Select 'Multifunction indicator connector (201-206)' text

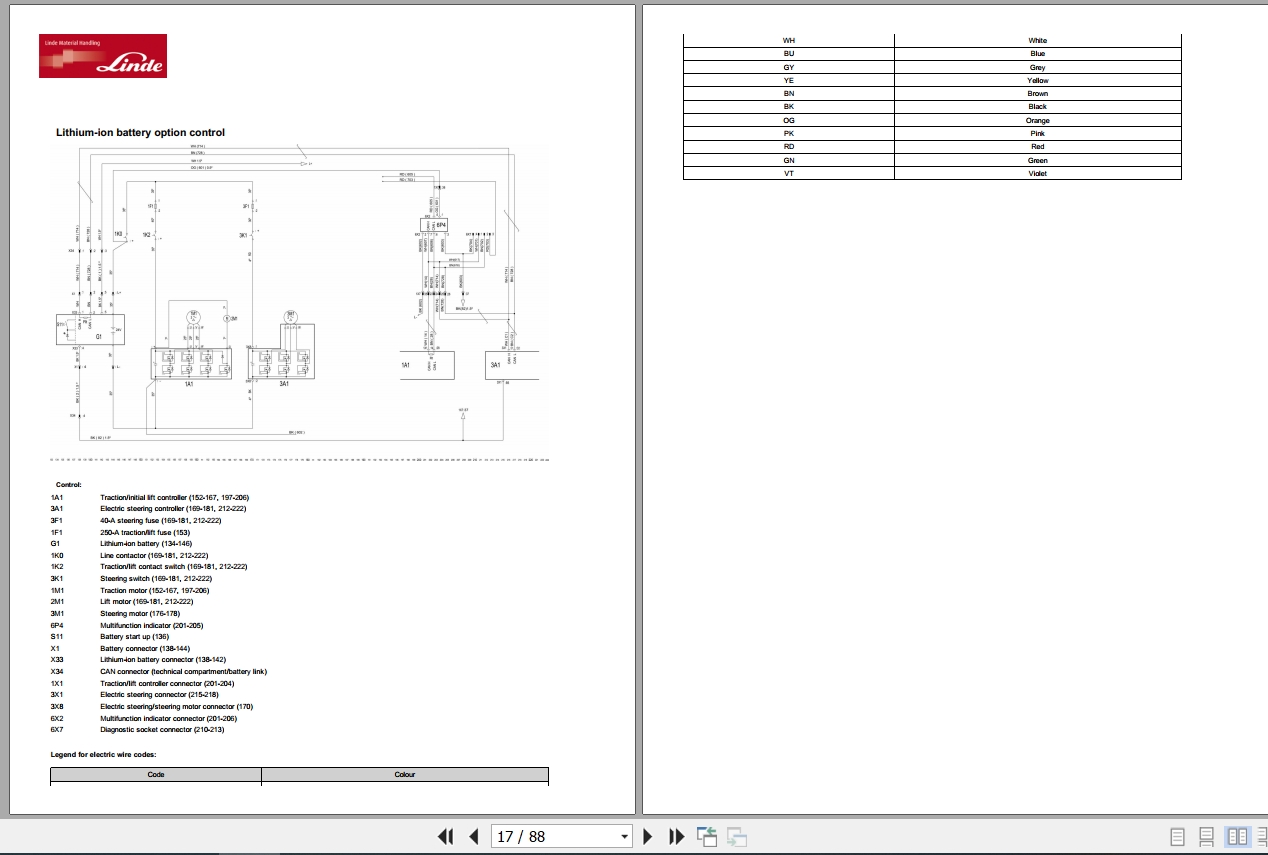tap(168, 719)
